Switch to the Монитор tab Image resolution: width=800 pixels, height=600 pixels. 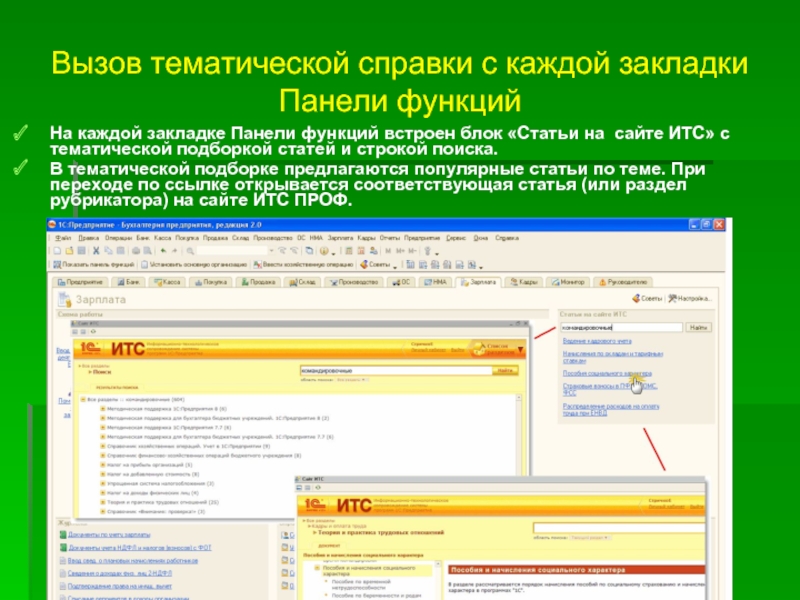568,282
